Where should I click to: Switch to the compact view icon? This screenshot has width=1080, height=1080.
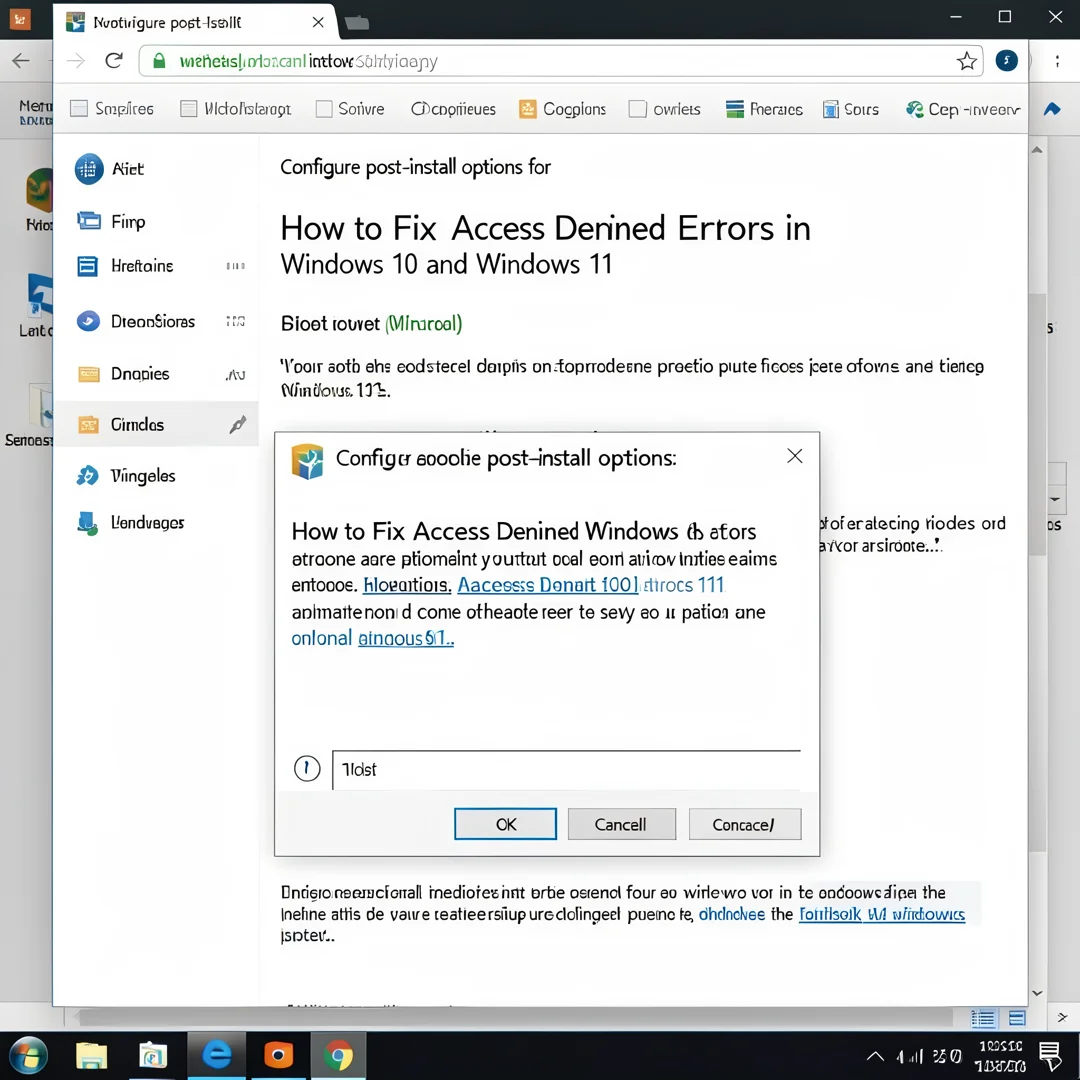(1017, 1018)
